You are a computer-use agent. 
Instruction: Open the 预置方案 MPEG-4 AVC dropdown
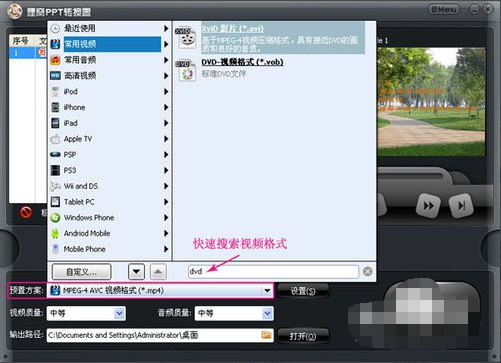point(160,291)
